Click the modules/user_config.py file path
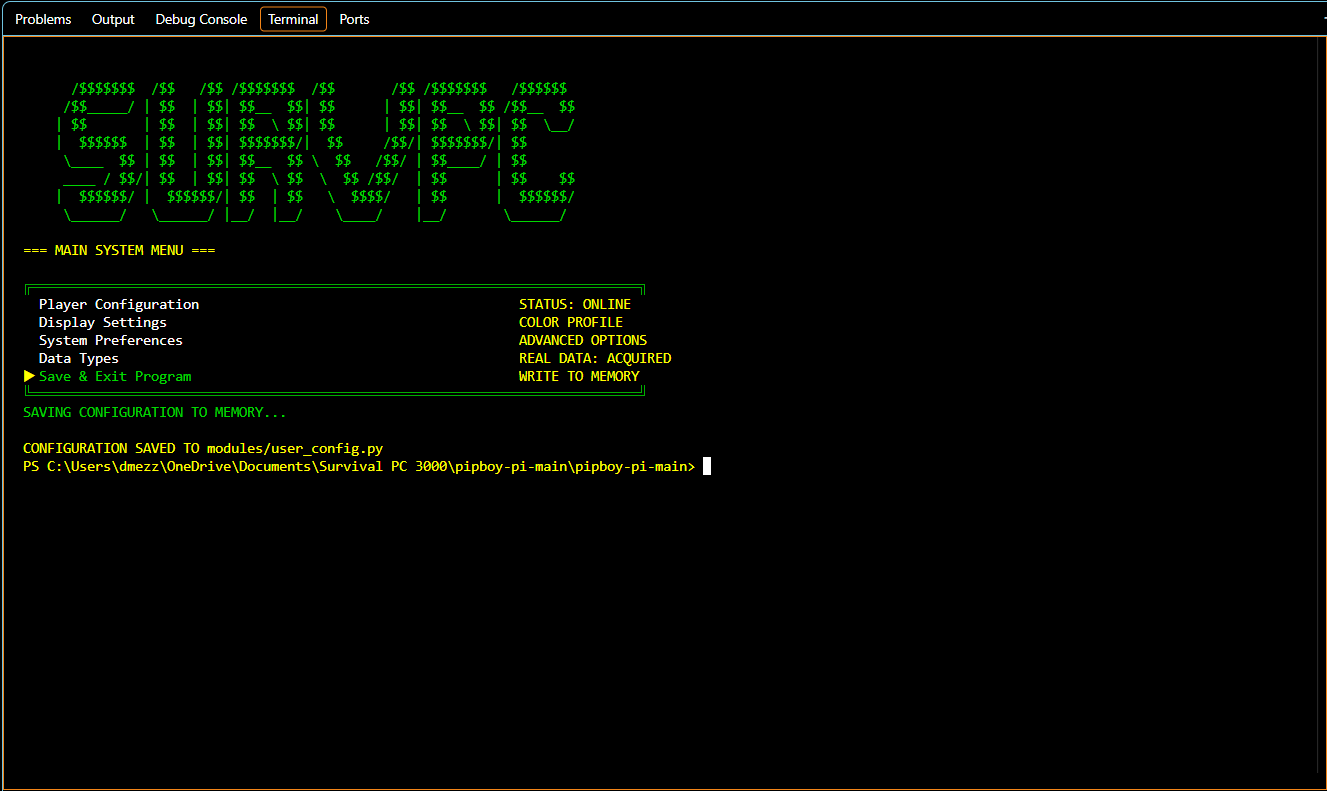This screenshot has height=791, width=1327. pos(295,448)
